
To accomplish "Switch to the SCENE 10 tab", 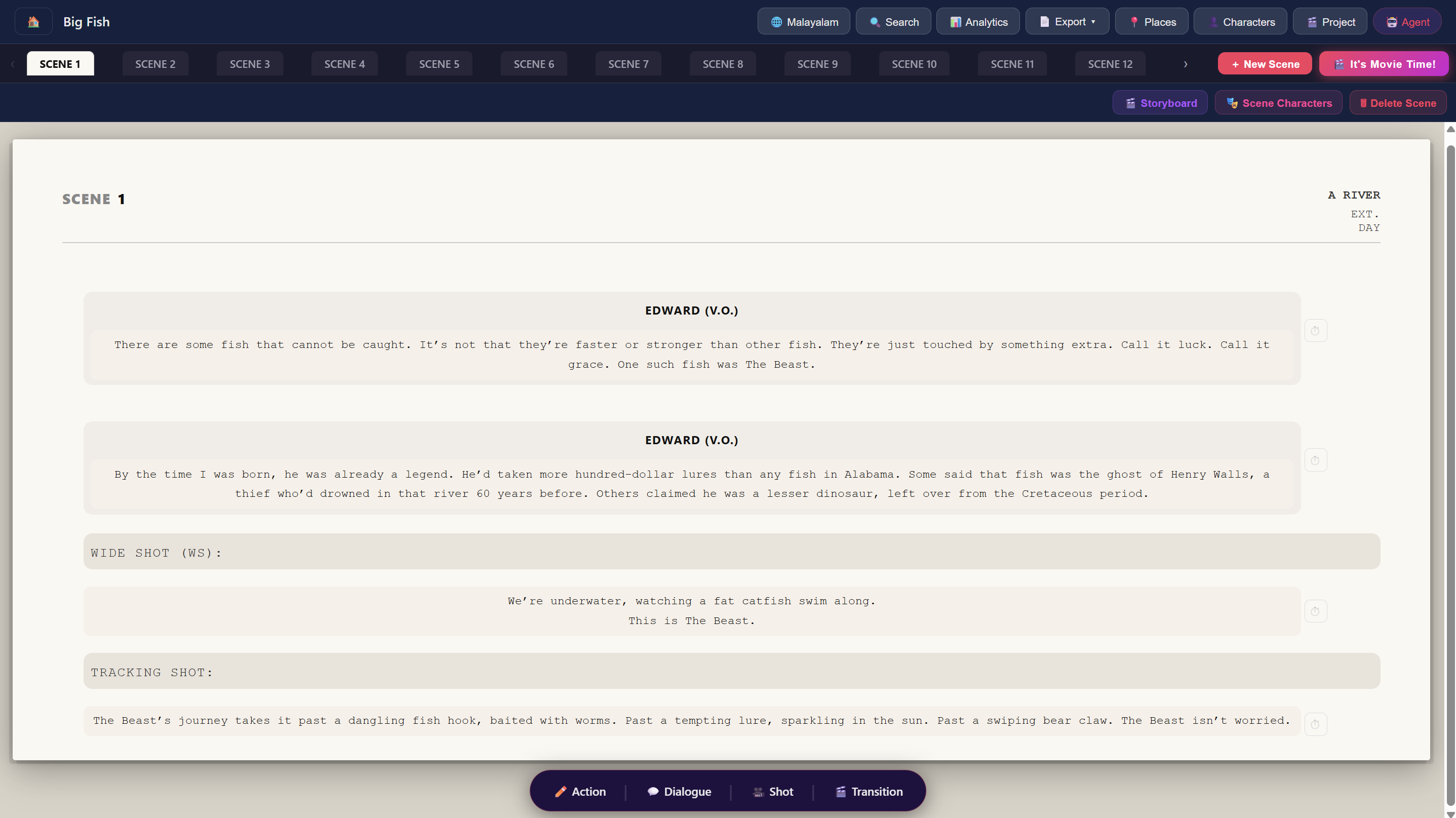I will 914,64.
